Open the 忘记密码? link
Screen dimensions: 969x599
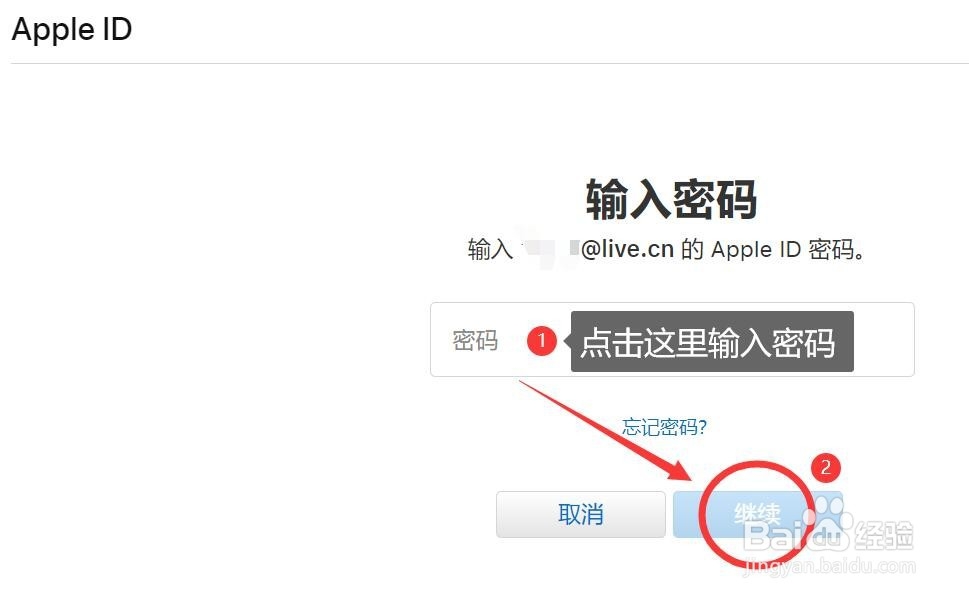click(664, 427)
